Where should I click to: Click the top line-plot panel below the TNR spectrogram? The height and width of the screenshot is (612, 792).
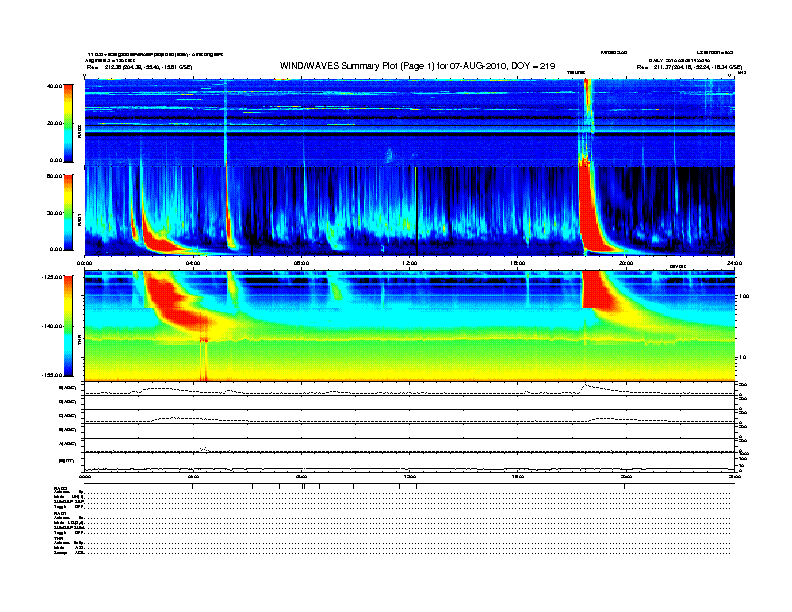tap(409, 389)
